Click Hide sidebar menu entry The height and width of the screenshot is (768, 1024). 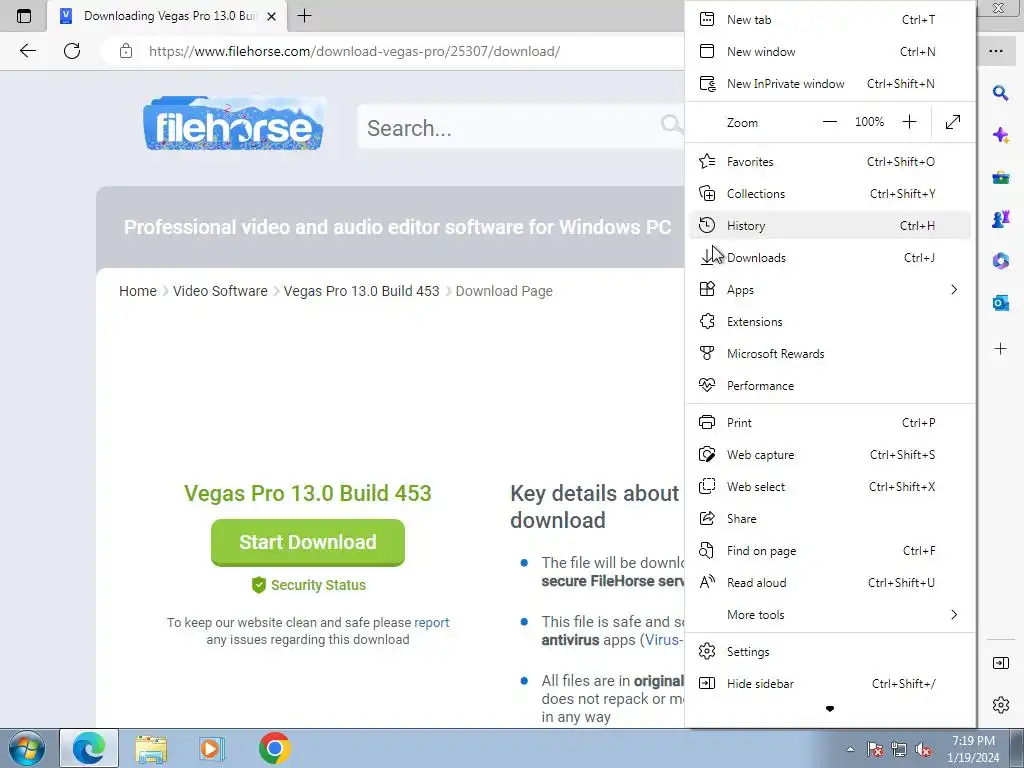(x=829, y=684)
